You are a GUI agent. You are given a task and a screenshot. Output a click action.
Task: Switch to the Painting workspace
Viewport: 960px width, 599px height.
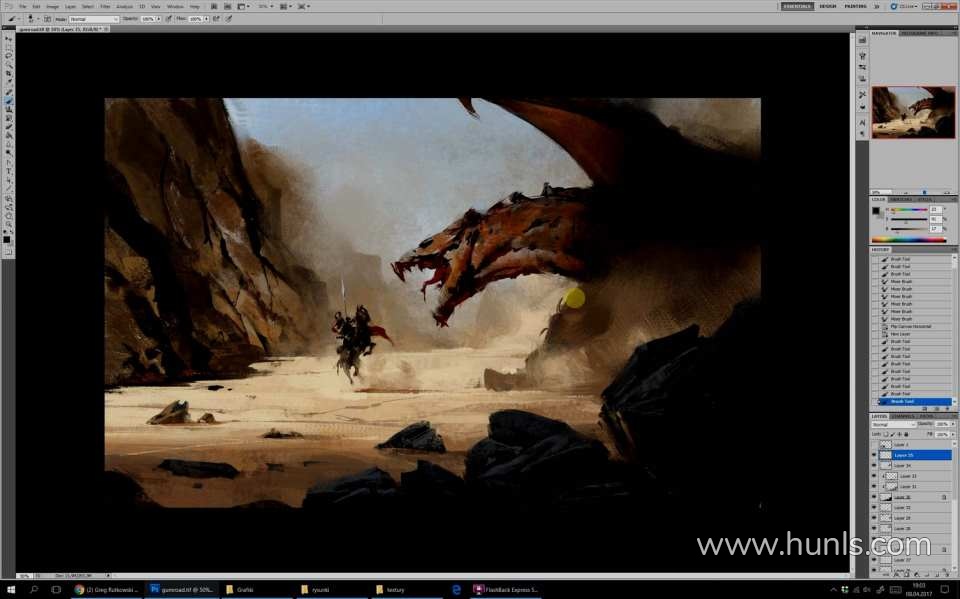[855, 6]
